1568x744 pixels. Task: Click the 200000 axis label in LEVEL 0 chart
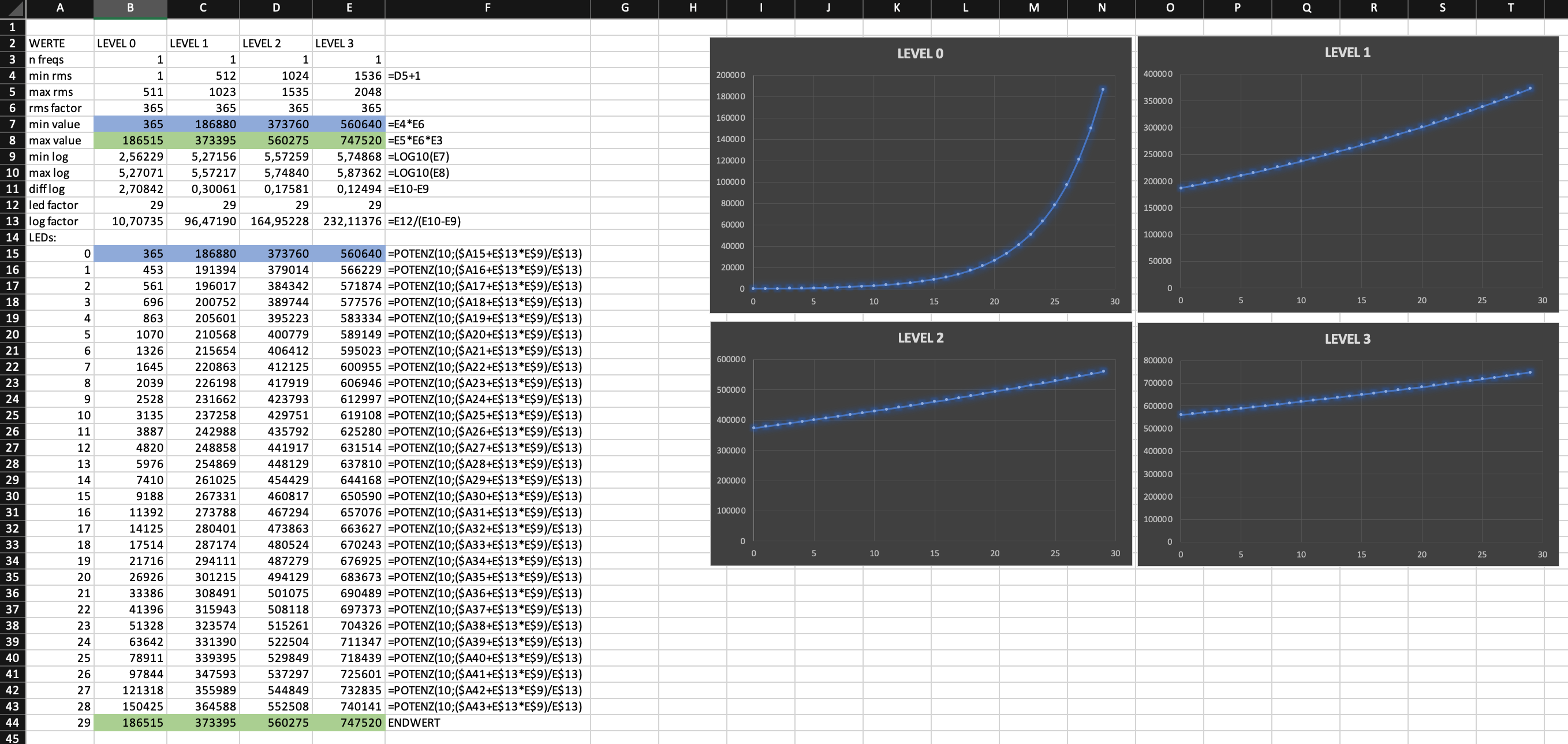click(730, 75)
